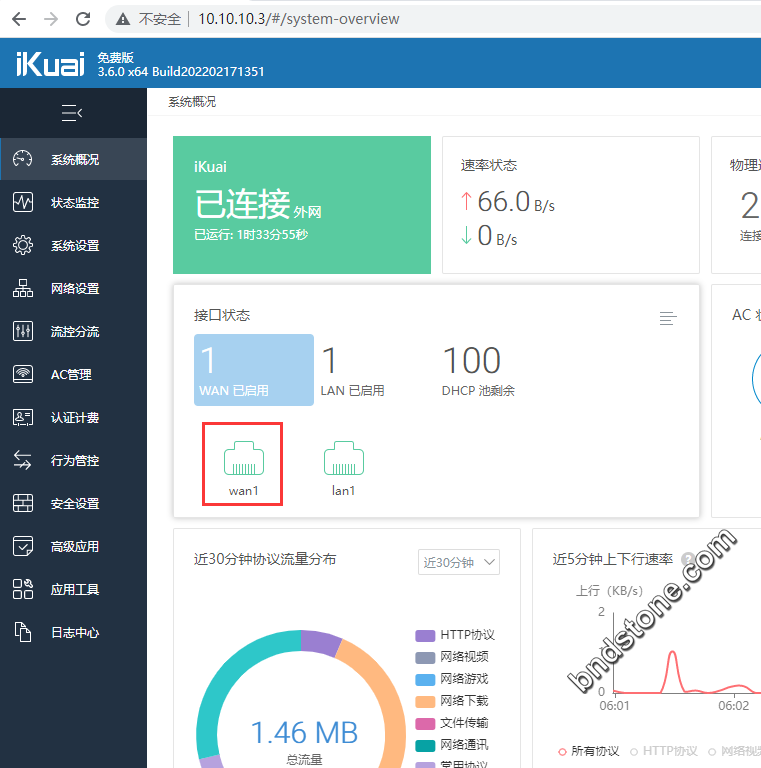Click the browser back arrow
761x768 pixels.
19,19
